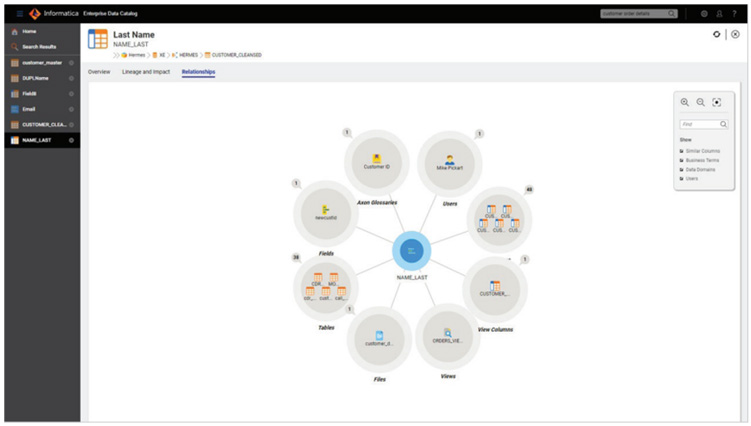Image resolution: width=751 pixels, height=426 pixels.
Task: Click the count badge on the Tables cluster
Action: (x=296, y=257)
